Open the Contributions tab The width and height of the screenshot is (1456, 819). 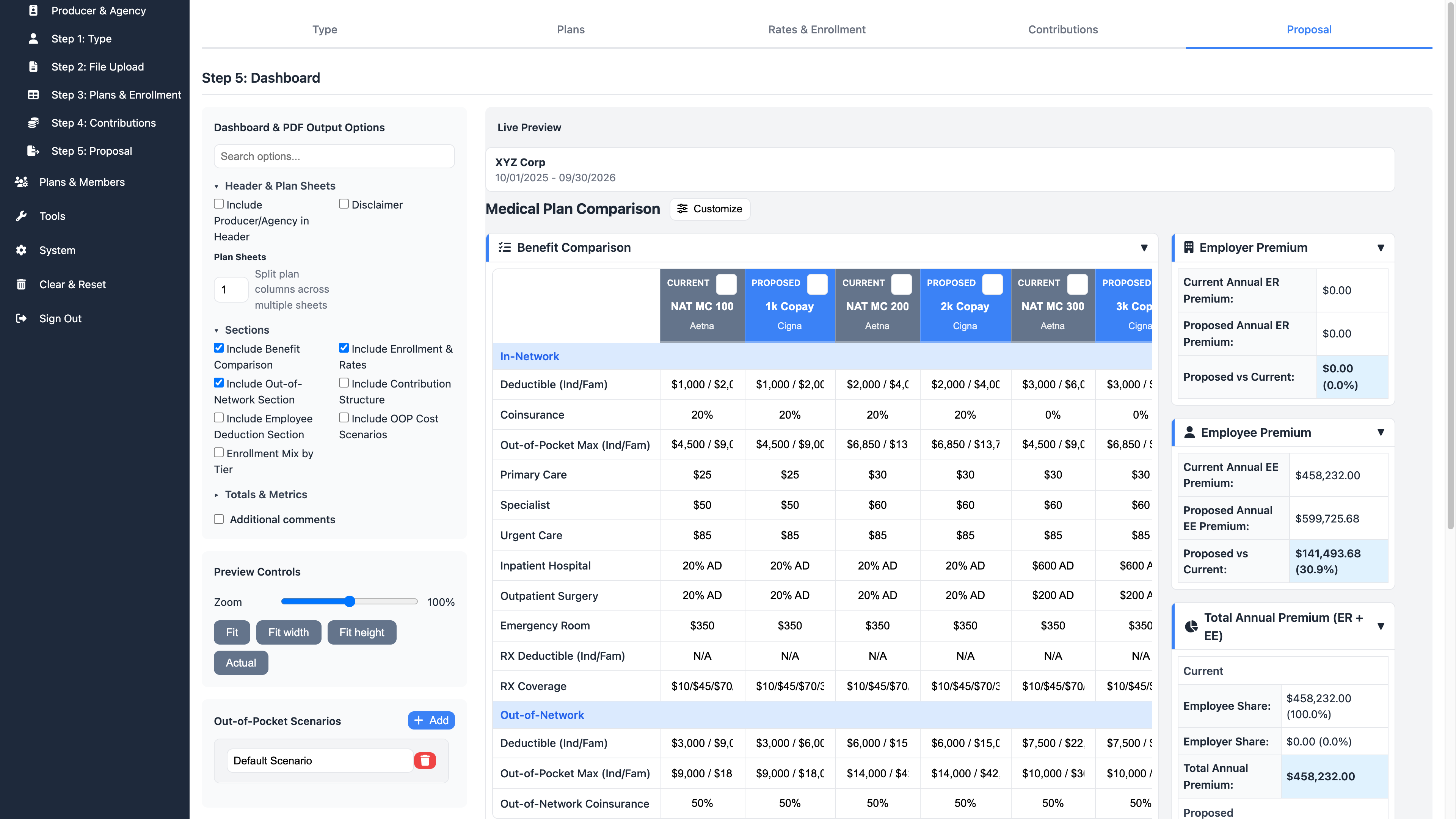click(1062, 30)
